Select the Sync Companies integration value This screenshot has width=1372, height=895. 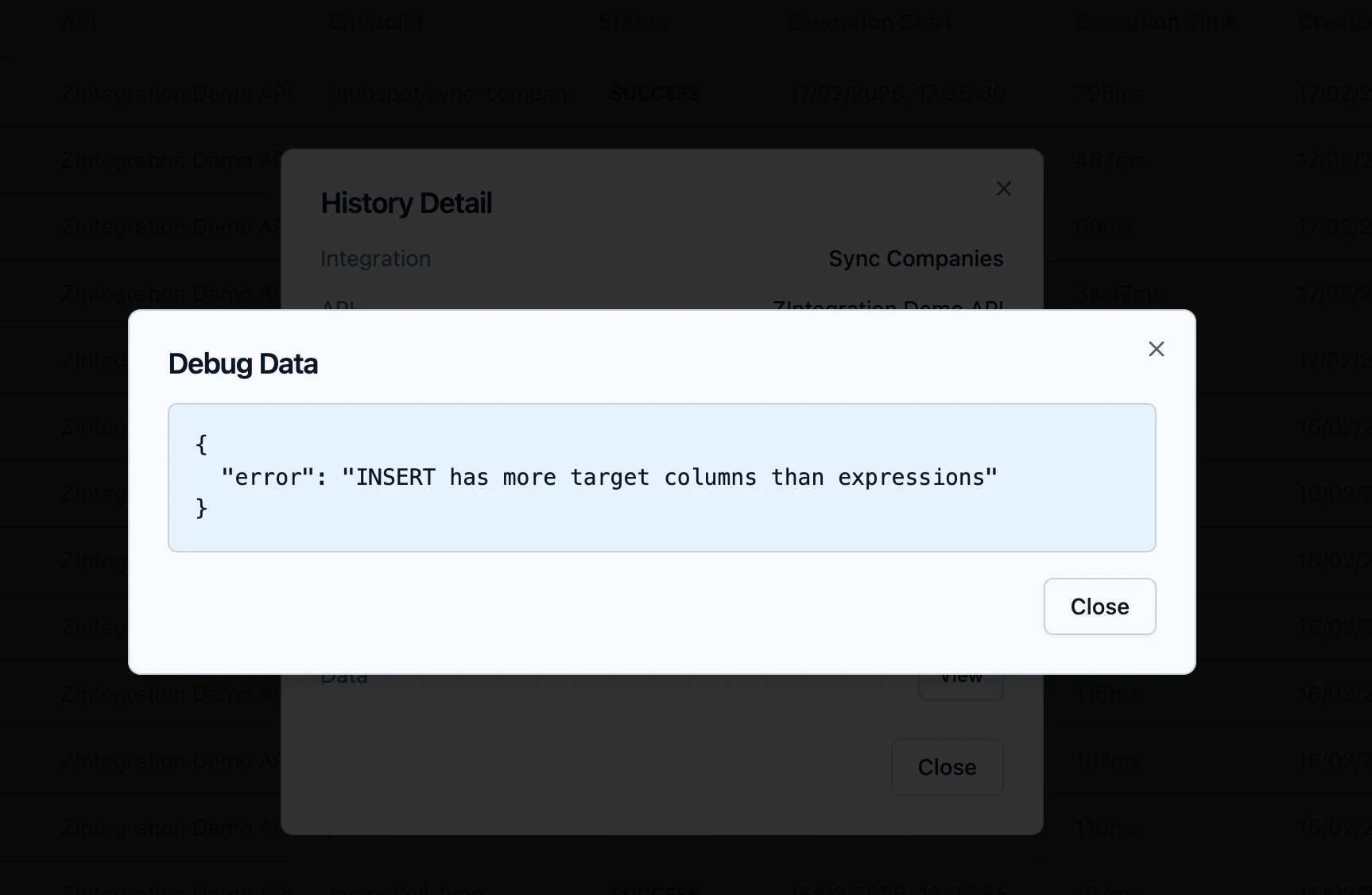point(916,259)
